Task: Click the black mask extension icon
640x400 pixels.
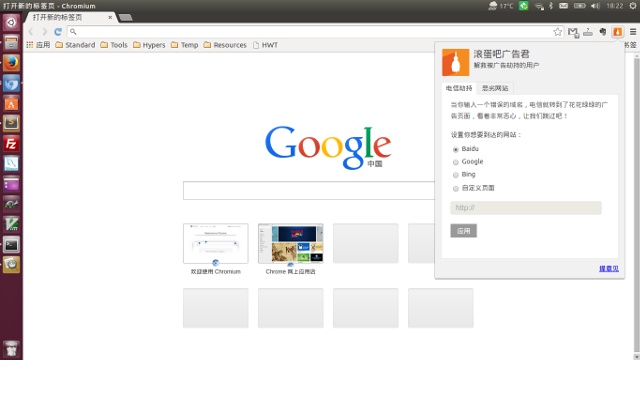Action: click(x=602, y=32)
